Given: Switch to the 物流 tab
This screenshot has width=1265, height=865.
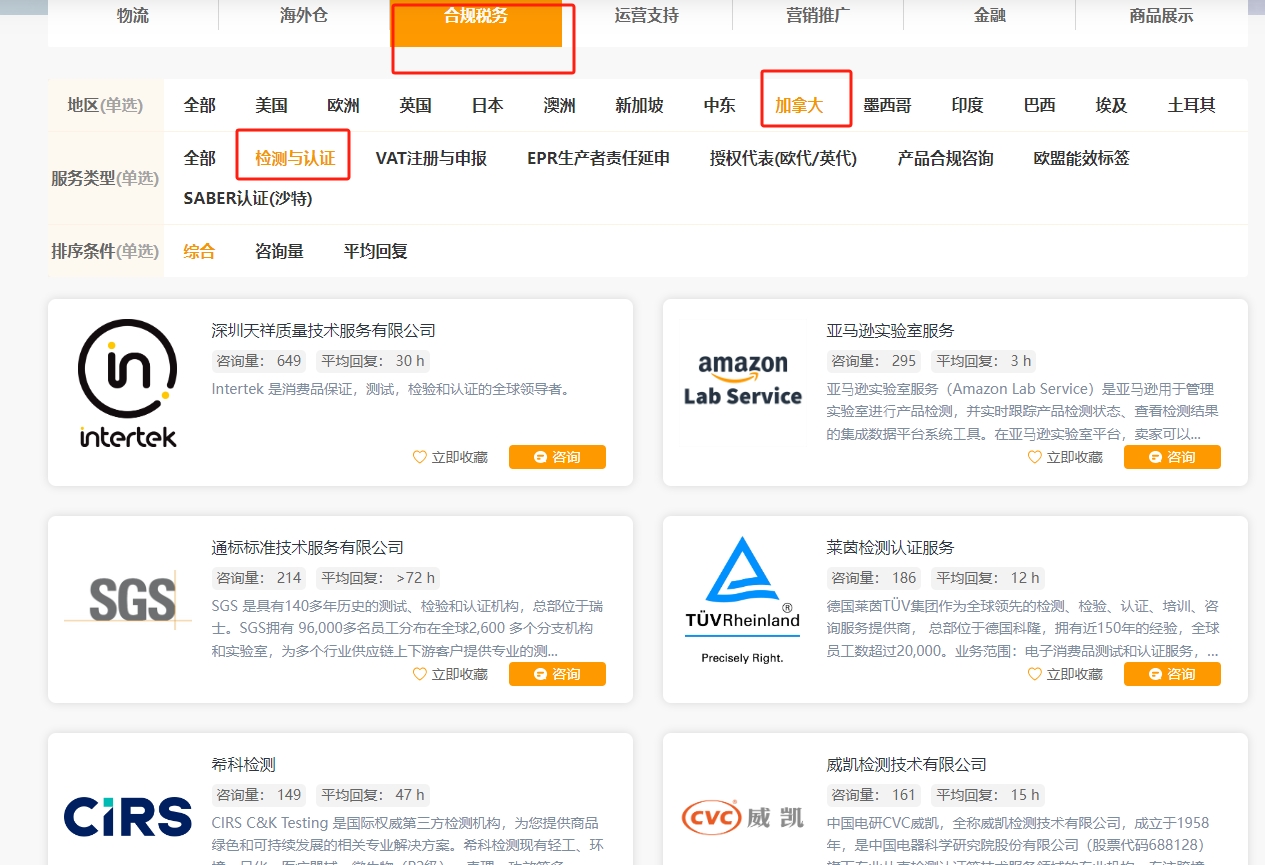Looking at the screenshot, I should coord(133,15).
